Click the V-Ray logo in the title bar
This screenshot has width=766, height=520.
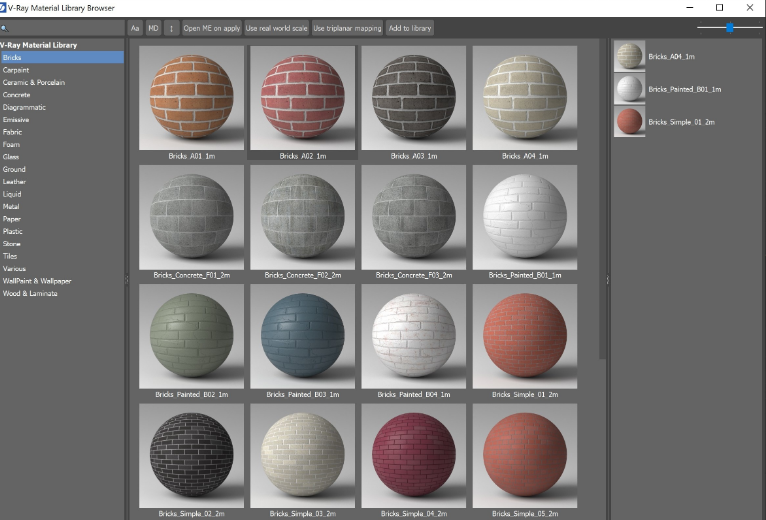3,8
